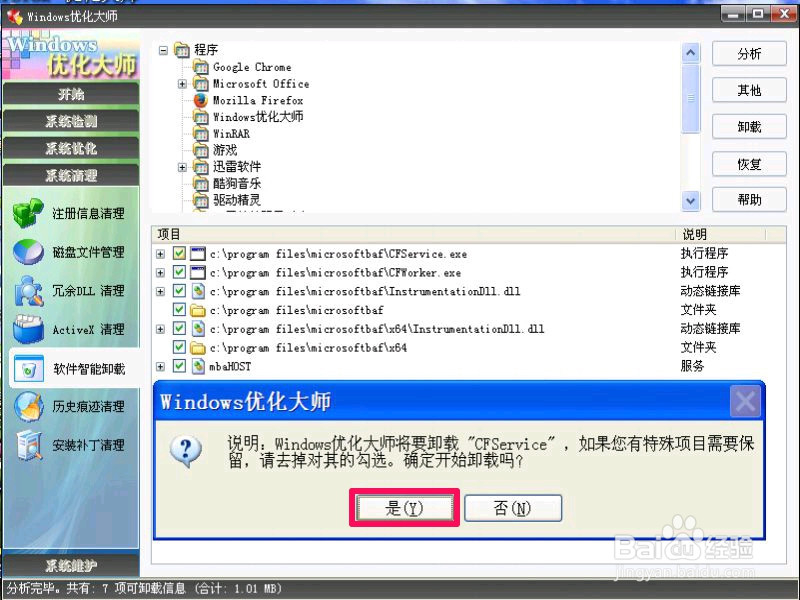Click the CFService.exe program icon
The width and height of the screenshot is (800, 600).
point(197,254)
